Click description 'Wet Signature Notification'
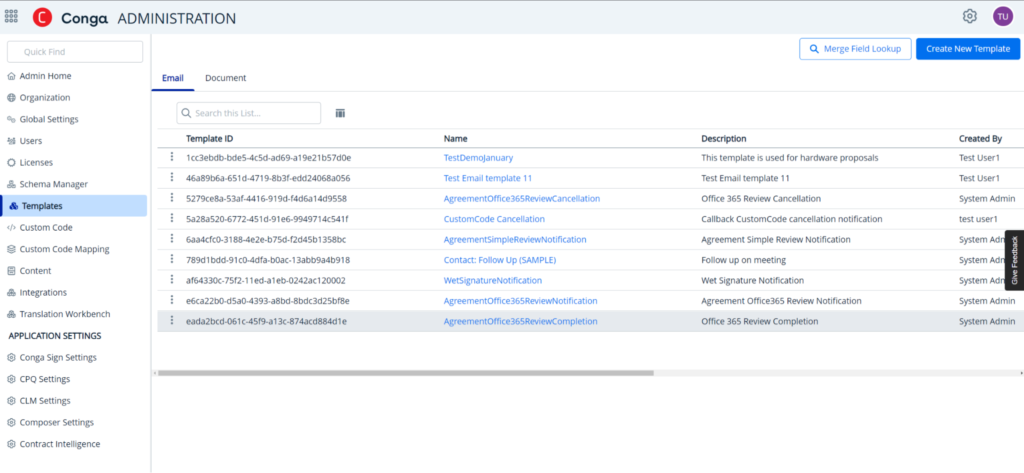This screenshot has height=473, width=1024. pos(752,280)
